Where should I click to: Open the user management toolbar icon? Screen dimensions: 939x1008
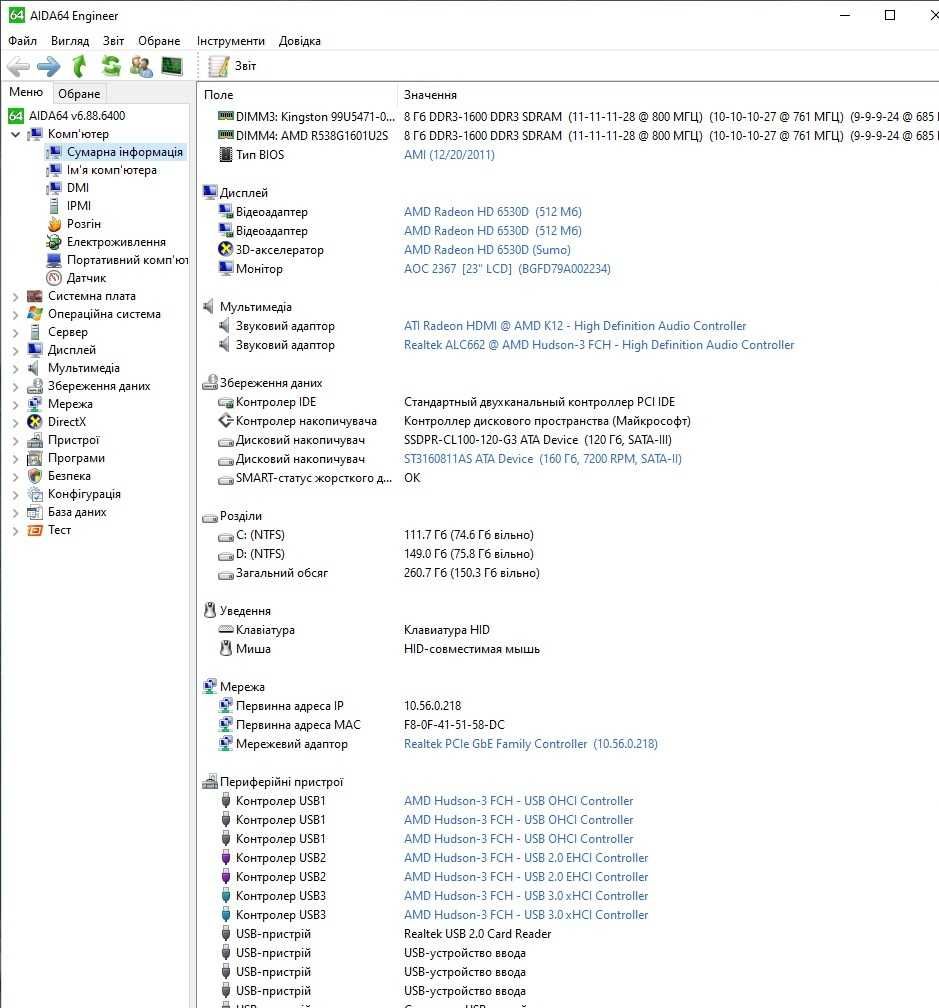[x=141, y=66]
